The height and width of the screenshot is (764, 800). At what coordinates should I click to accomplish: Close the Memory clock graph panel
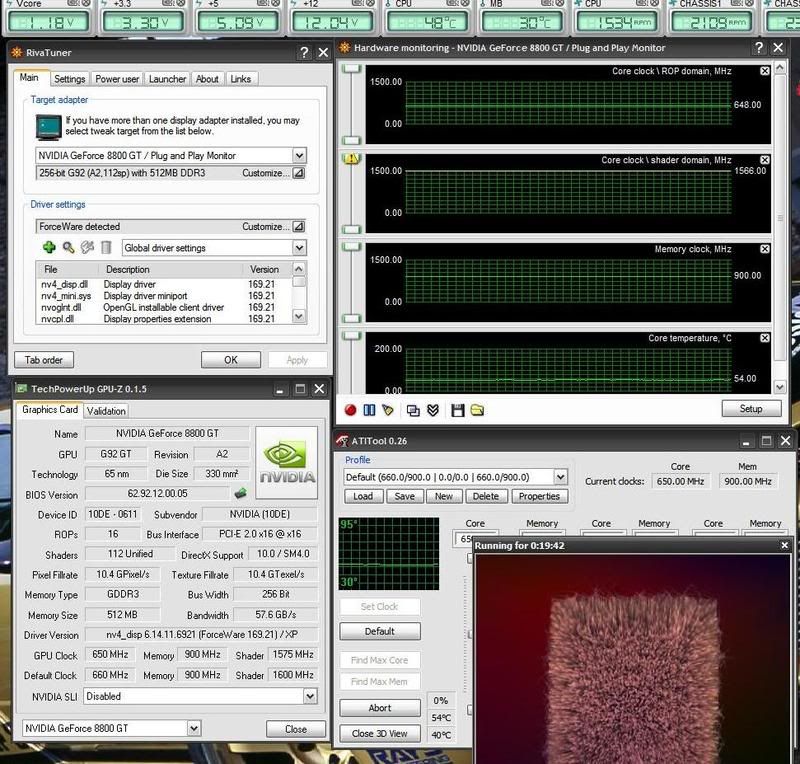click(764, 249)
